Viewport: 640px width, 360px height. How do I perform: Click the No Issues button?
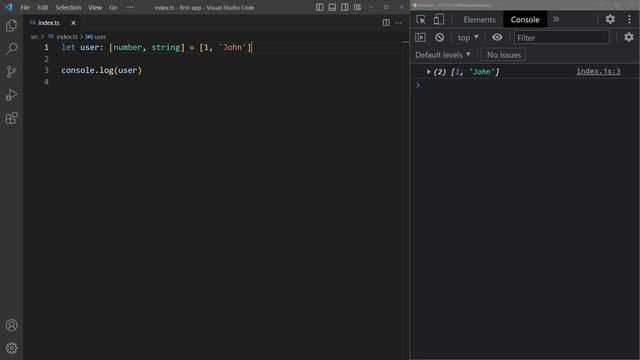pyautogui.click(x=503, y=55)
